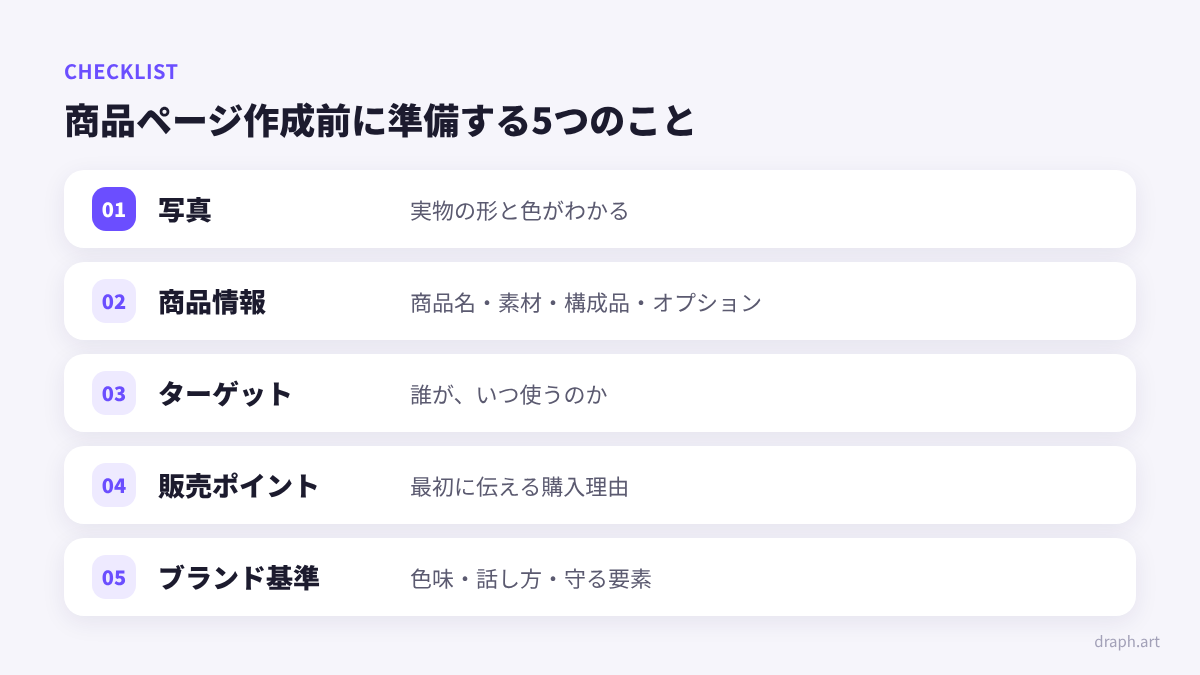Screen dimensions: 1200x675
Task: Select the 商品情報 item title
Action: tap(212, 302)
